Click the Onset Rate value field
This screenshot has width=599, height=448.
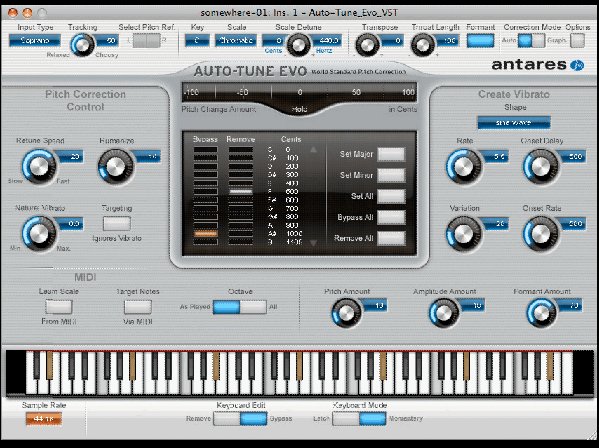573,223
